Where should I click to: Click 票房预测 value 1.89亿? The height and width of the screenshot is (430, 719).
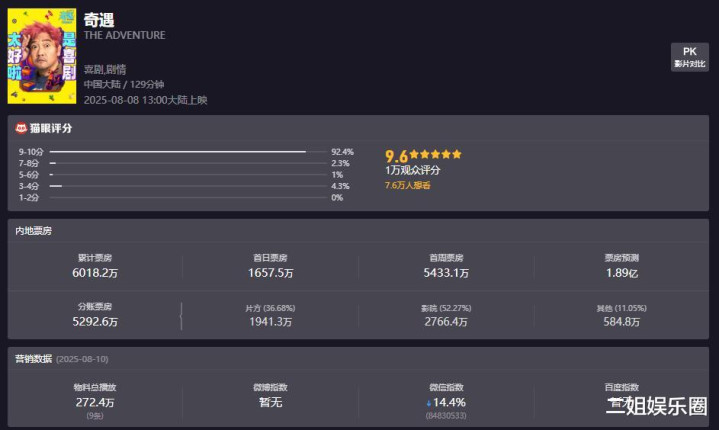pyautogui.click(x=622, y=273)
